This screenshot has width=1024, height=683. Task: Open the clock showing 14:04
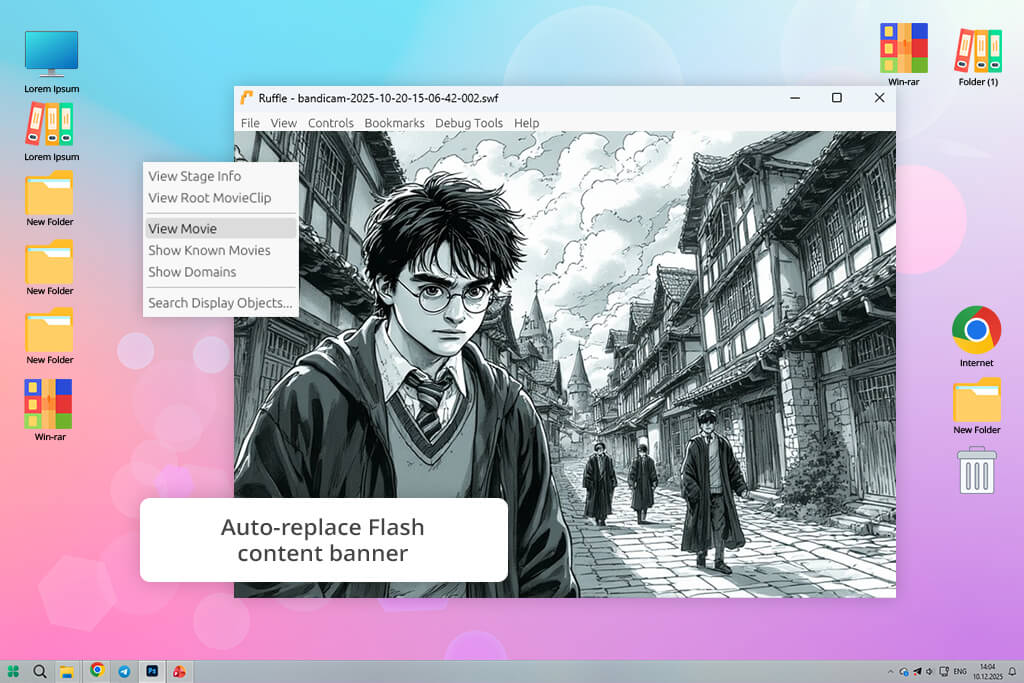click(987, 672)
